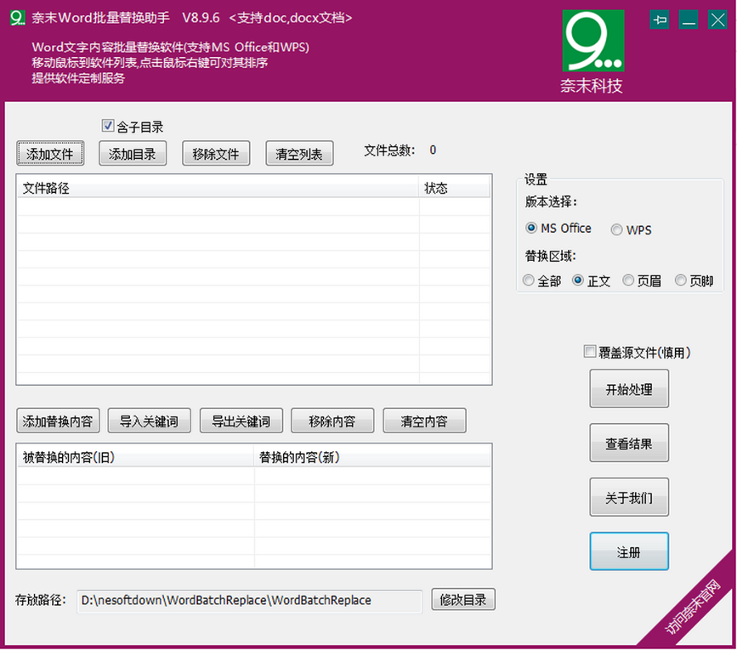The height and width of the screenshot is (650, 737).
Task: Open 关于我们 about dialog
Action: pyautogui.click(x=629, y=497)
